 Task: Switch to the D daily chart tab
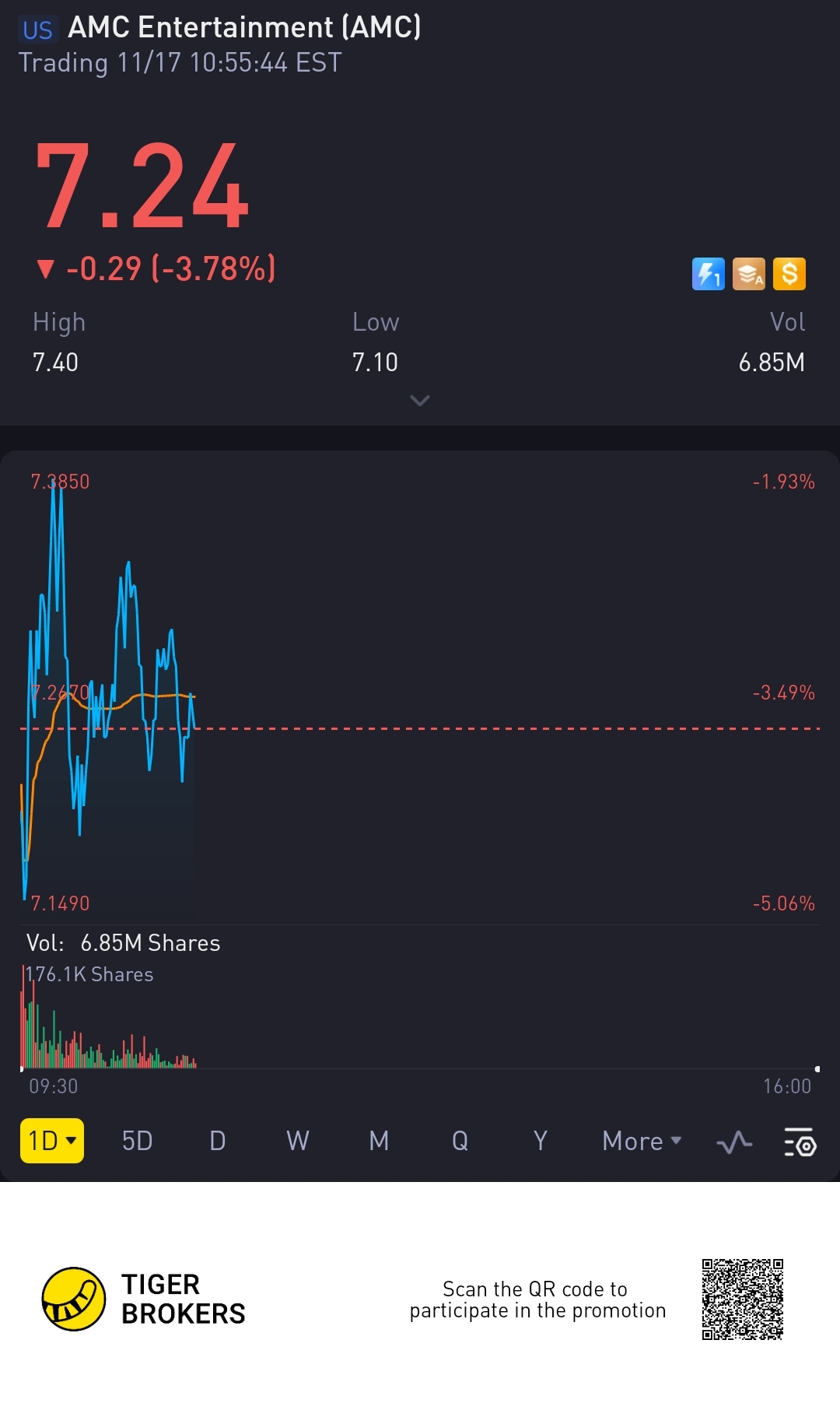(217, 1142)
